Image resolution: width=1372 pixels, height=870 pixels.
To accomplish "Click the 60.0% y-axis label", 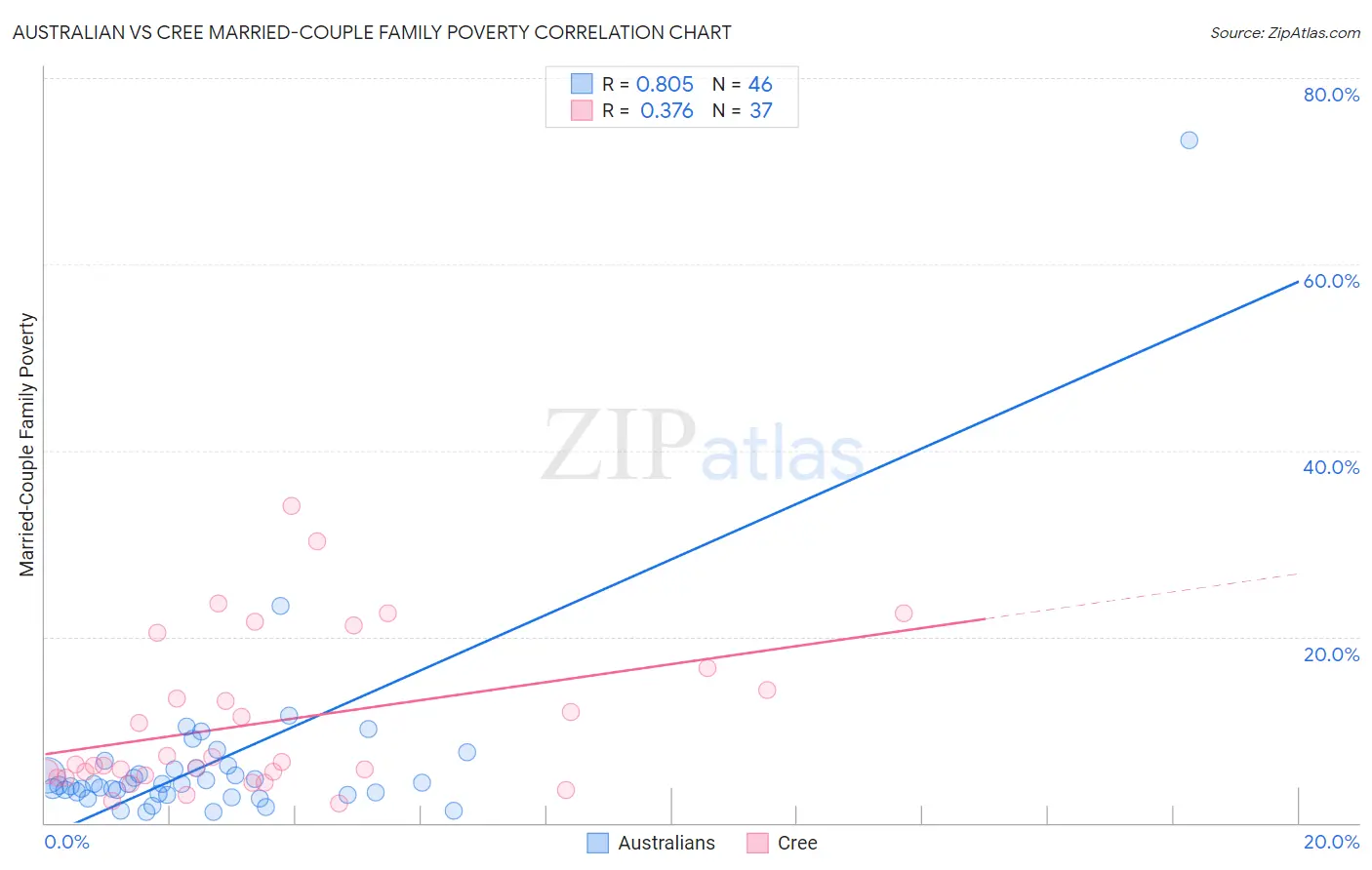I will (x=1331, y=281).
